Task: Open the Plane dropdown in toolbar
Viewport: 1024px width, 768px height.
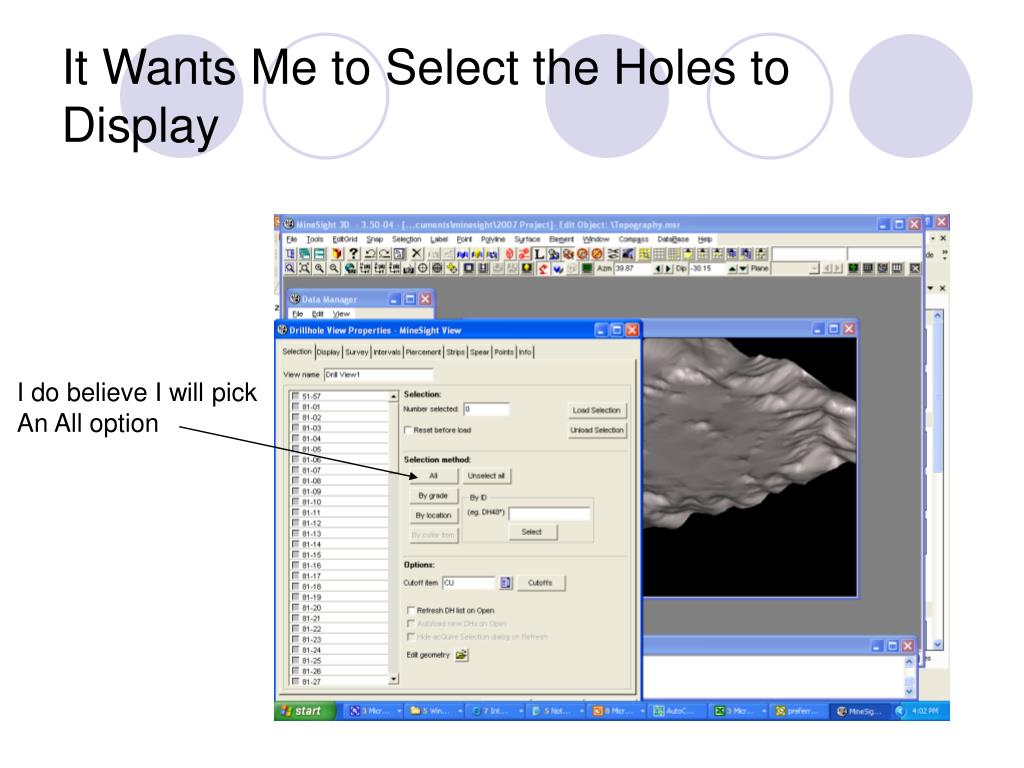Action: (814, 268)
